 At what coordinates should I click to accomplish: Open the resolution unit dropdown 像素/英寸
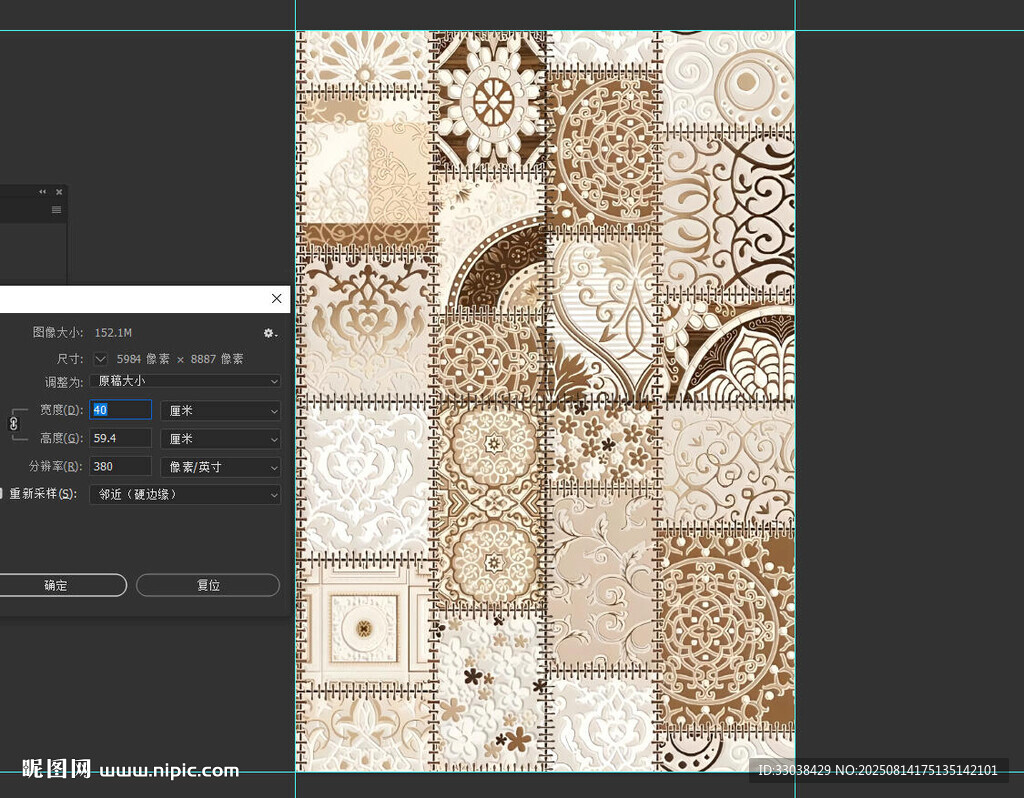click(x=220, y=467)
